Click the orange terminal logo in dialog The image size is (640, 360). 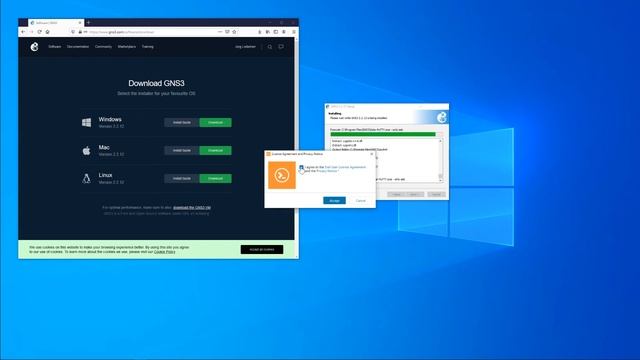click(282, 175)
